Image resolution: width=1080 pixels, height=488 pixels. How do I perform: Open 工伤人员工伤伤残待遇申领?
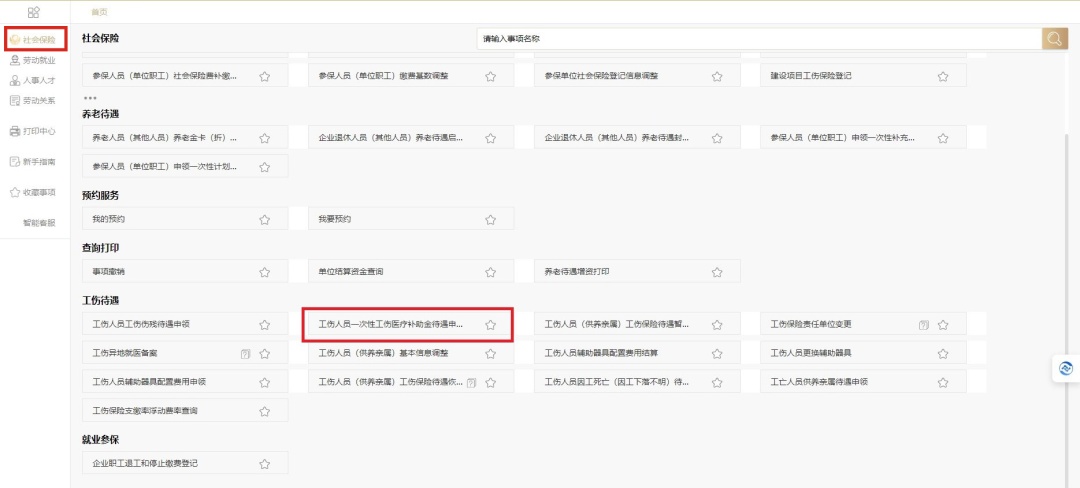[x=185, y=324]
